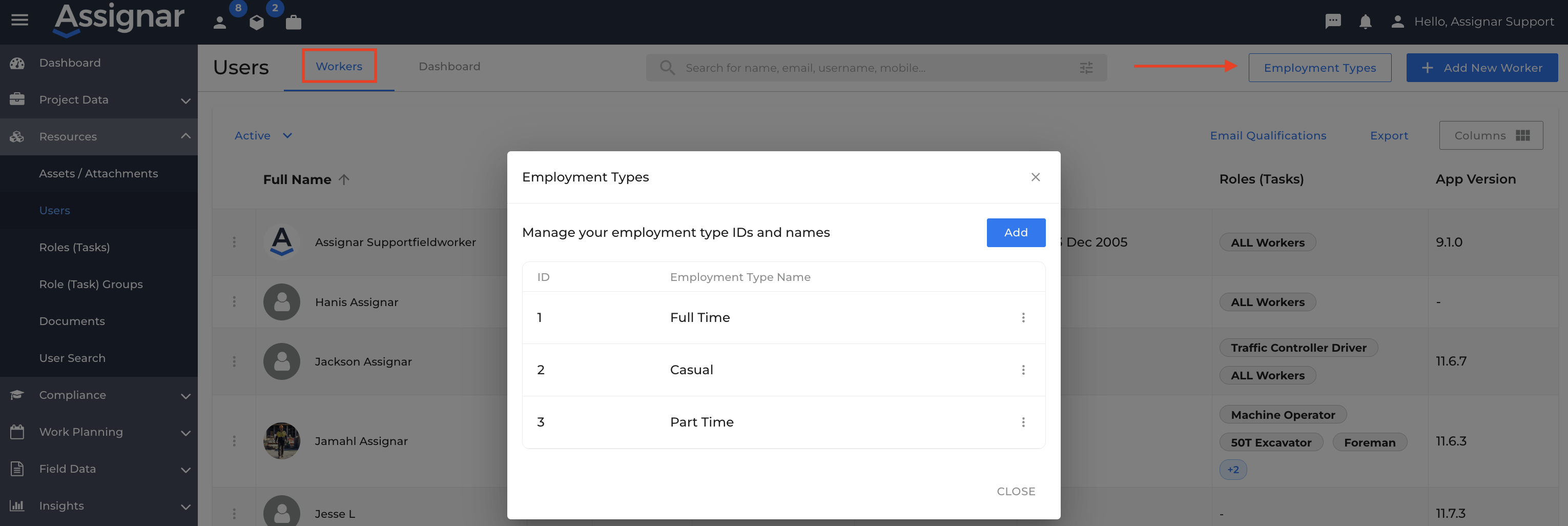Click the user profile icon in header

click(x=1397, y=22)
